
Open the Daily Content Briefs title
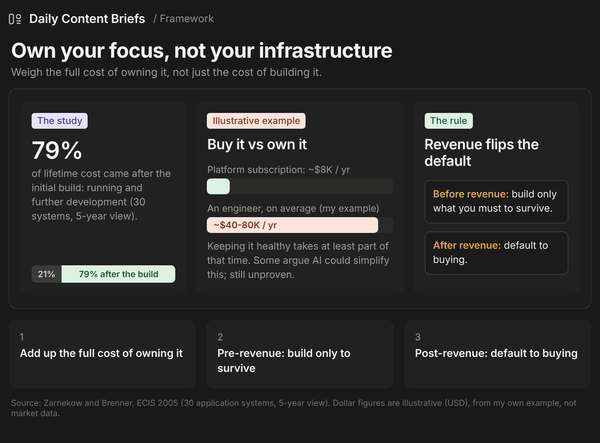click(87, 19)
